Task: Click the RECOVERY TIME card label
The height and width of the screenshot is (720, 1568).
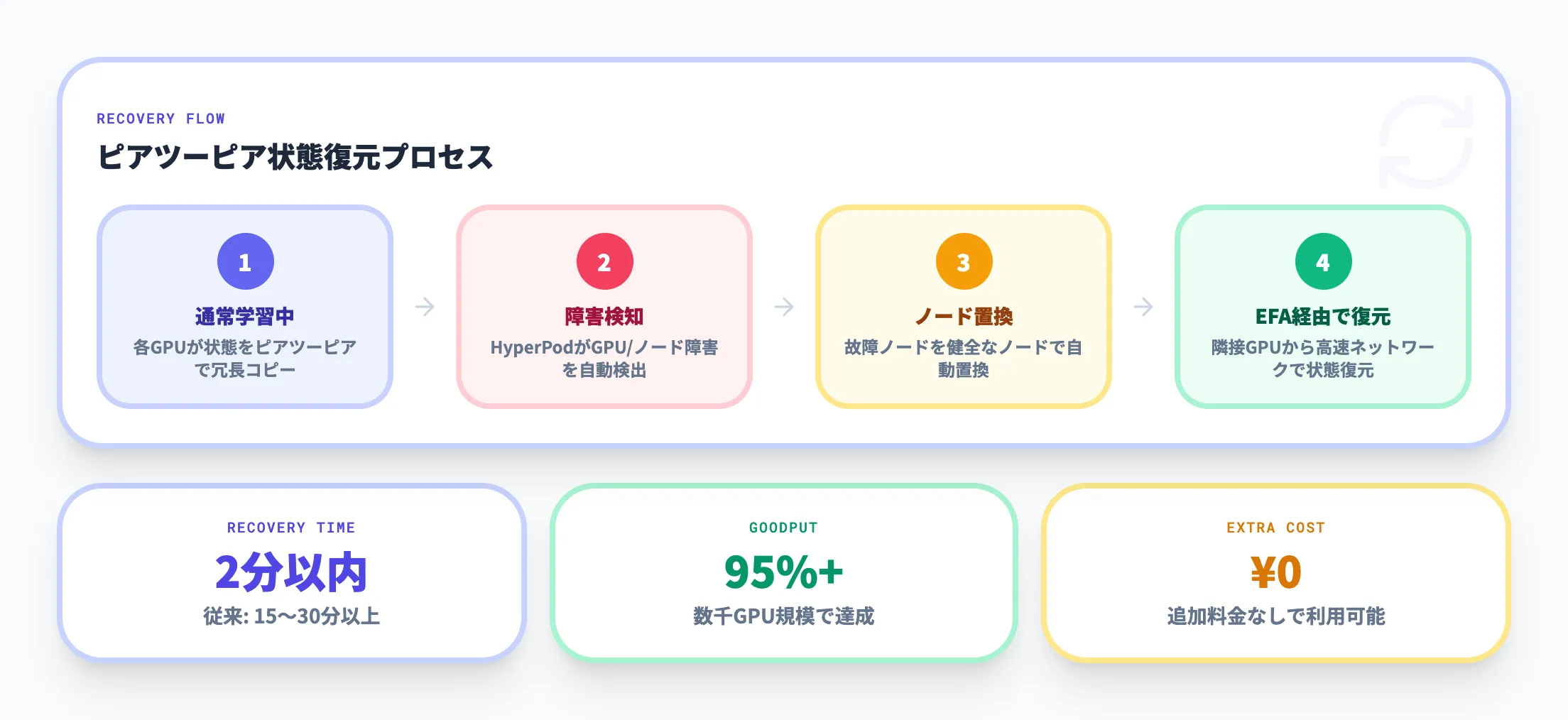Action: 291,528
